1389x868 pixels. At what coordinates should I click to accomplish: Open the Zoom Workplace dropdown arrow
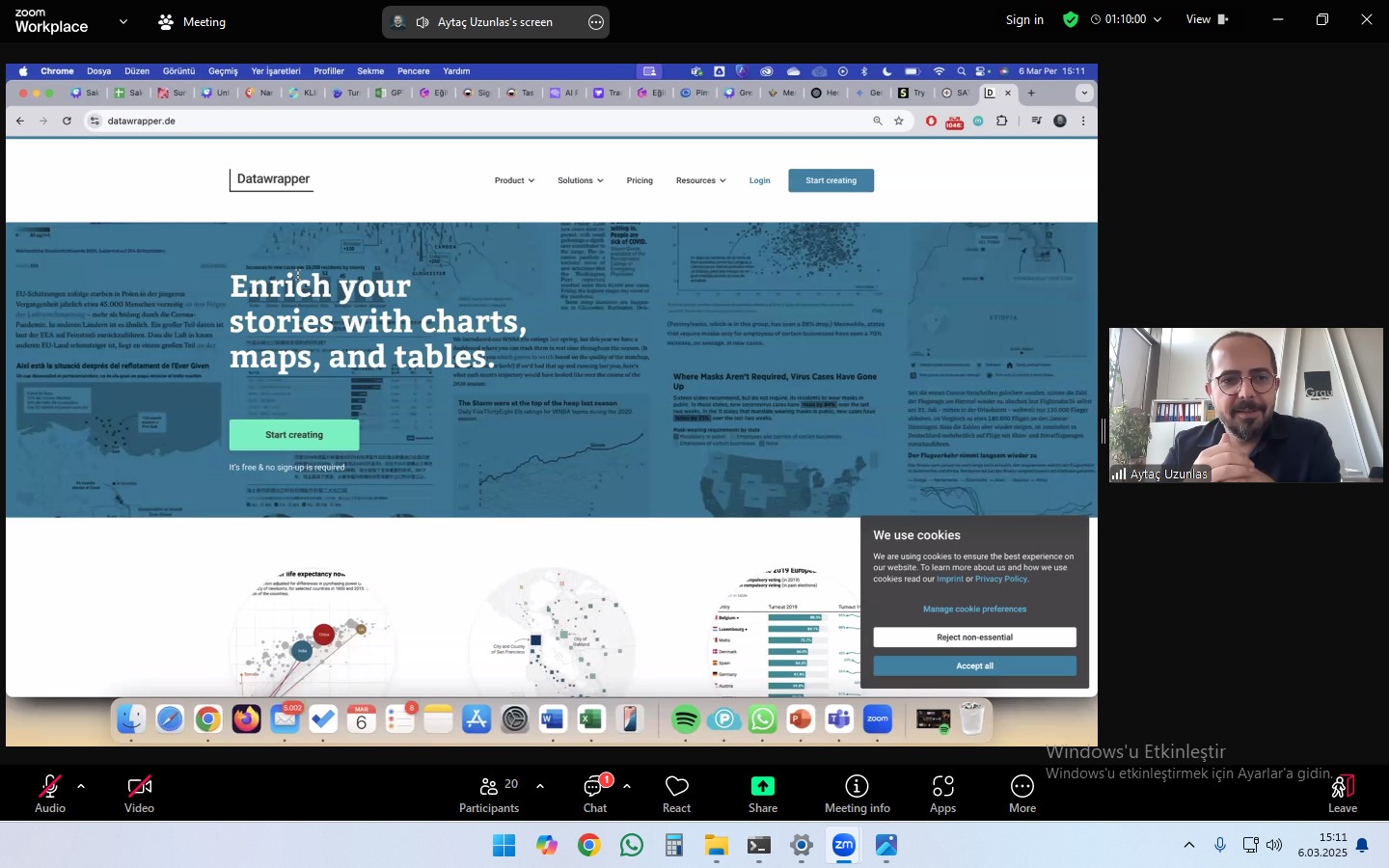coord(123,21)
